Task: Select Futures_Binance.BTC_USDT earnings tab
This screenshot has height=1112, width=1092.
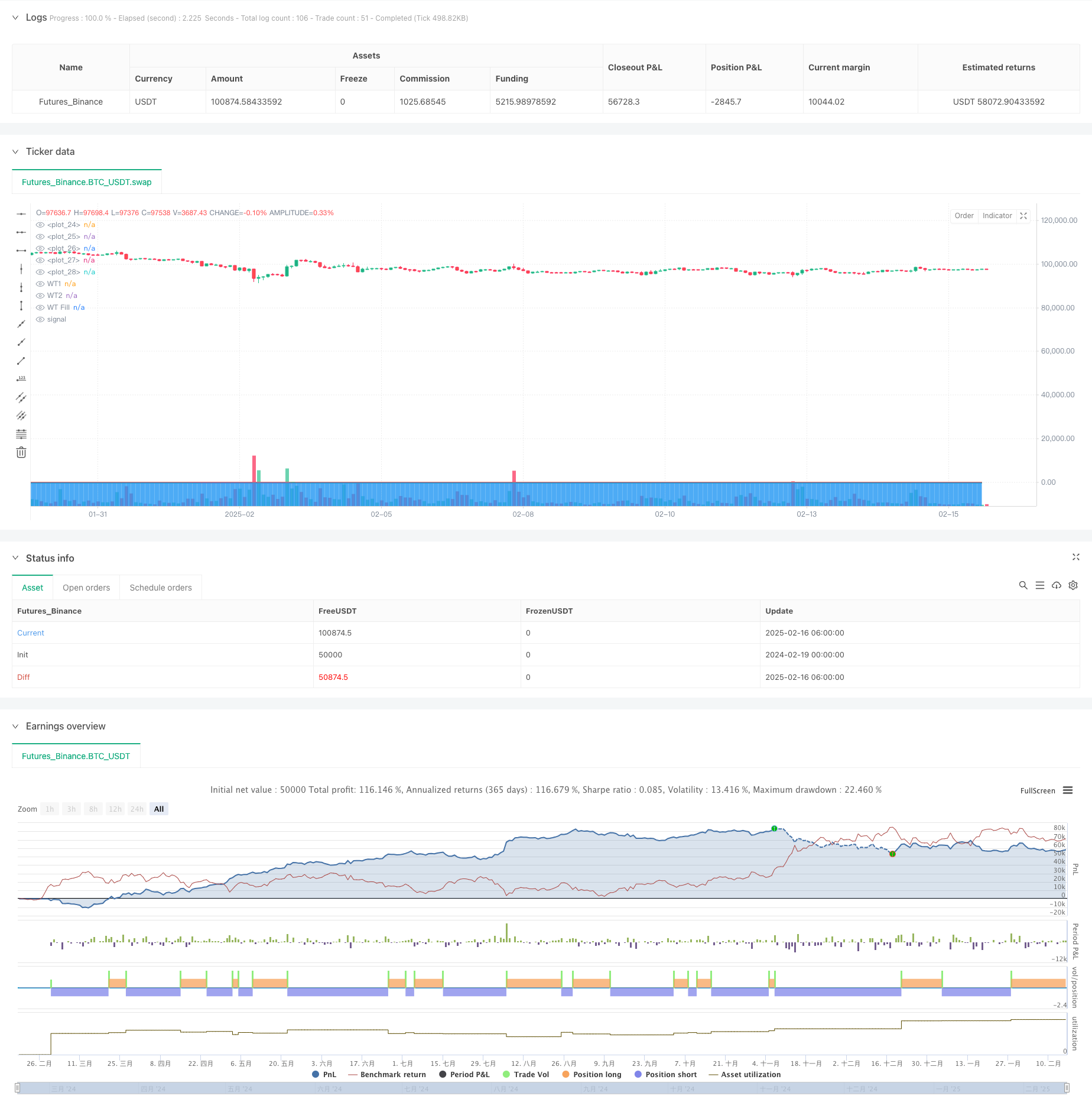Action: pyautogui.click(x=76, y=756)
